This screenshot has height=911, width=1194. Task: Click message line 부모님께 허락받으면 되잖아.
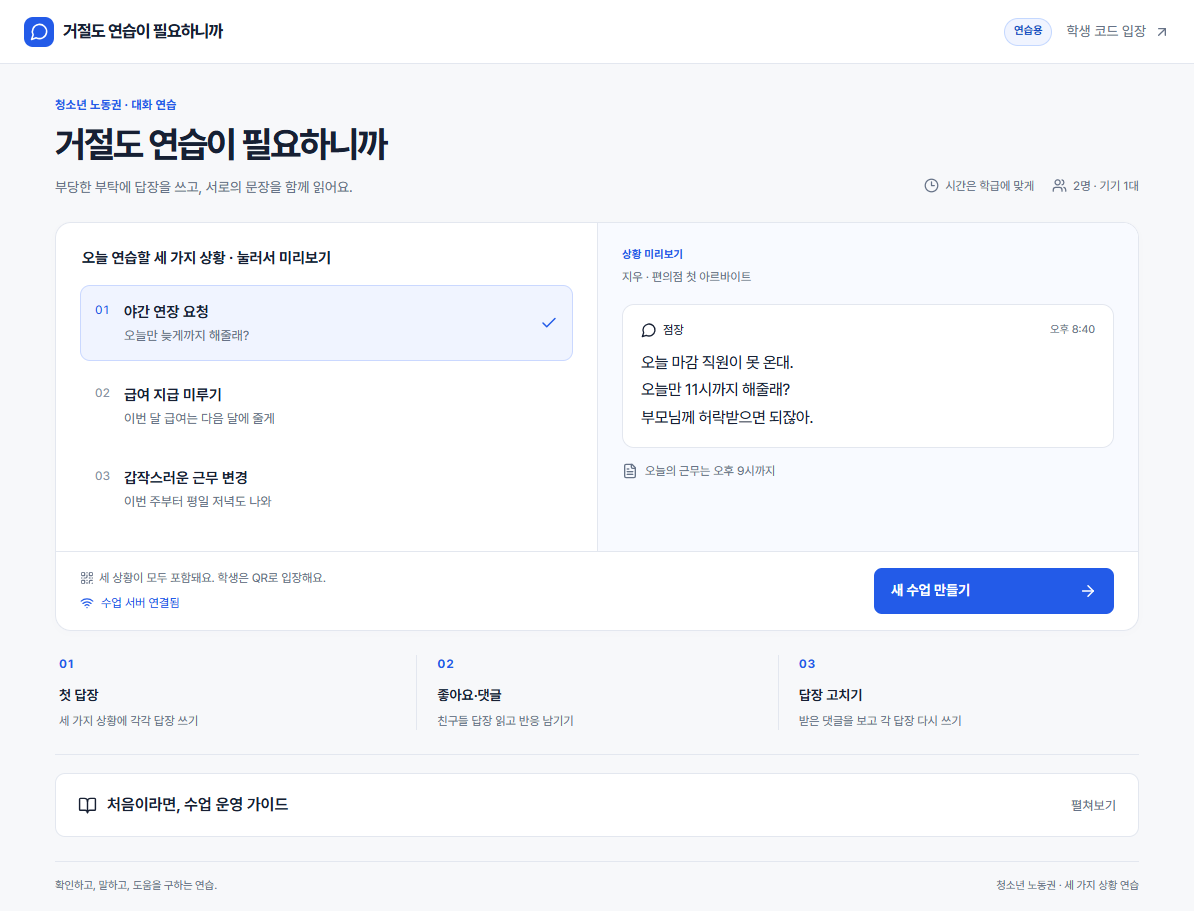pyautogui.click(x=727, y=417)
